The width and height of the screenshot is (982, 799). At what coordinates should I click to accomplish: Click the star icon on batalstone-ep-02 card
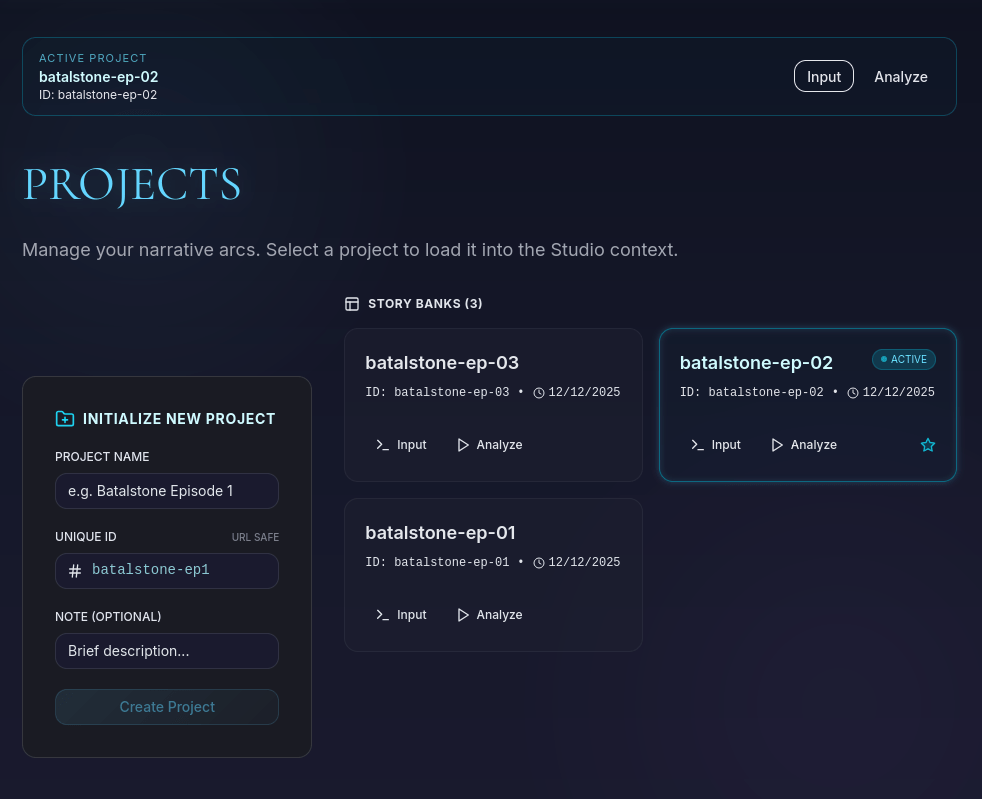(928, 445)
